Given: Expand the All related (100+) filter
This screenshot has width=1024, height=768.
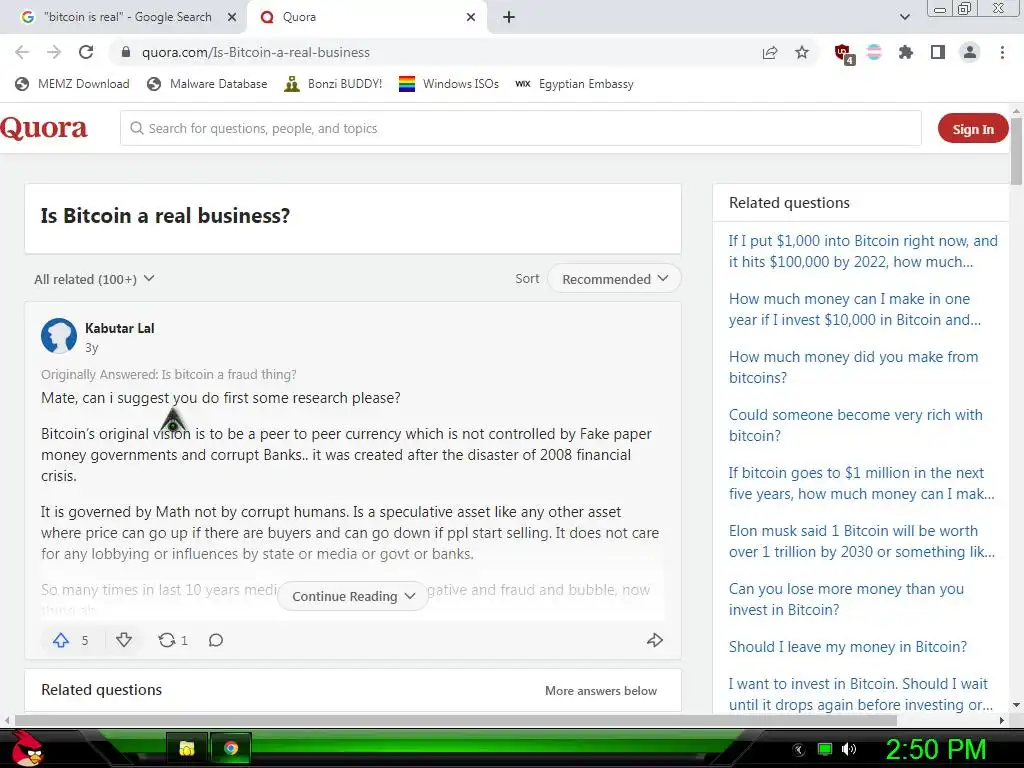Looking at the screenshot, I should point(94,279).
